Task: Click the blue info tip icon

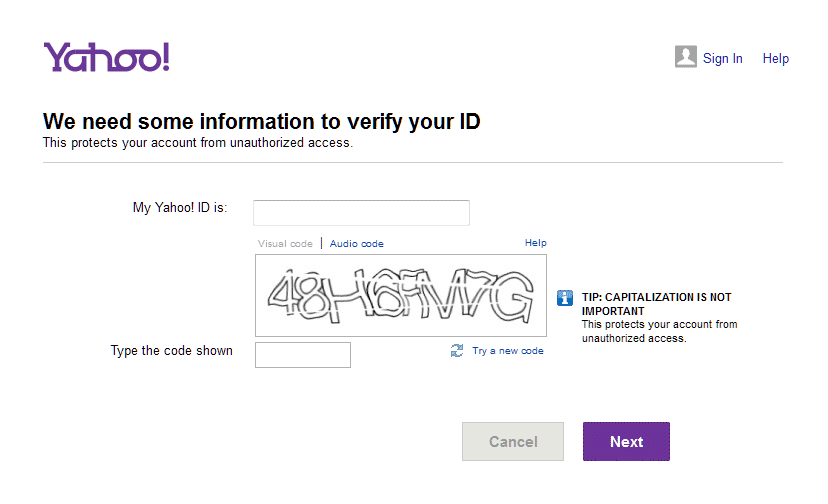Action: pyautogui.click(x=565, y=297)
